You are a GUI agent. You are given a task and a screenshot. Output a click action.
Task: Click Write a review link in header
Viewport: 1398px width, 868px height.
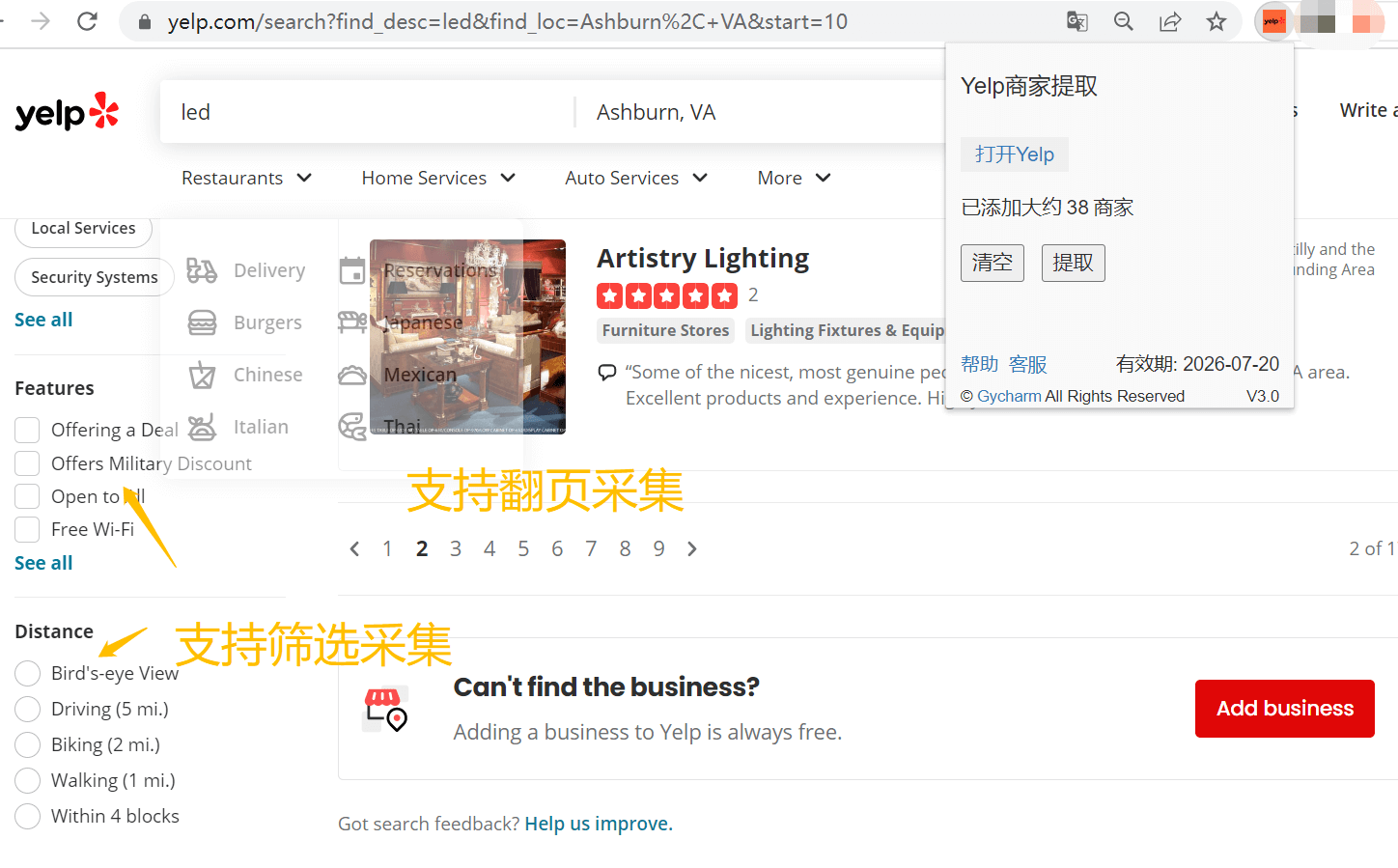[x=1368, y=110]
